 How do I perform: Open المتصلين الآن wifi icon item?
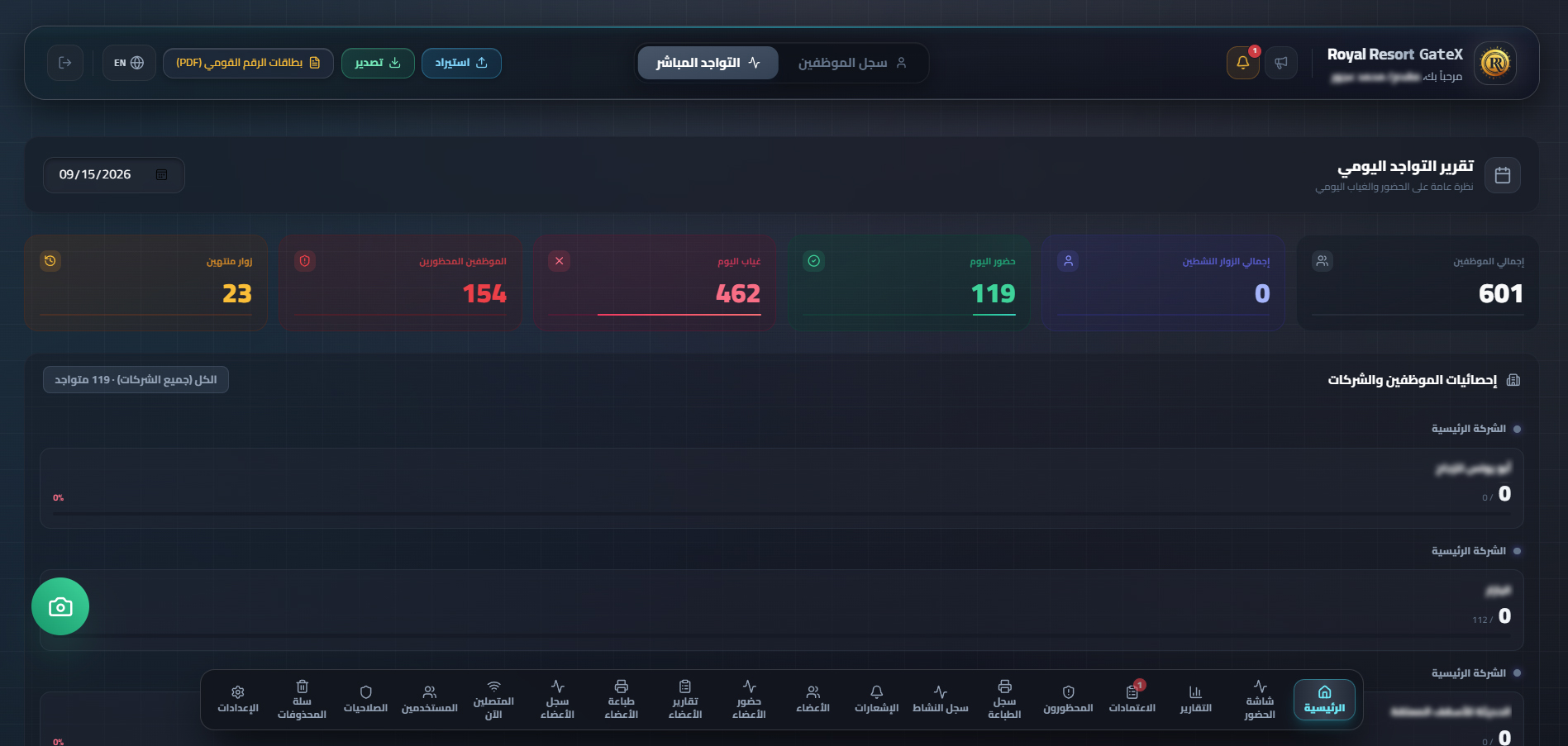493,700
